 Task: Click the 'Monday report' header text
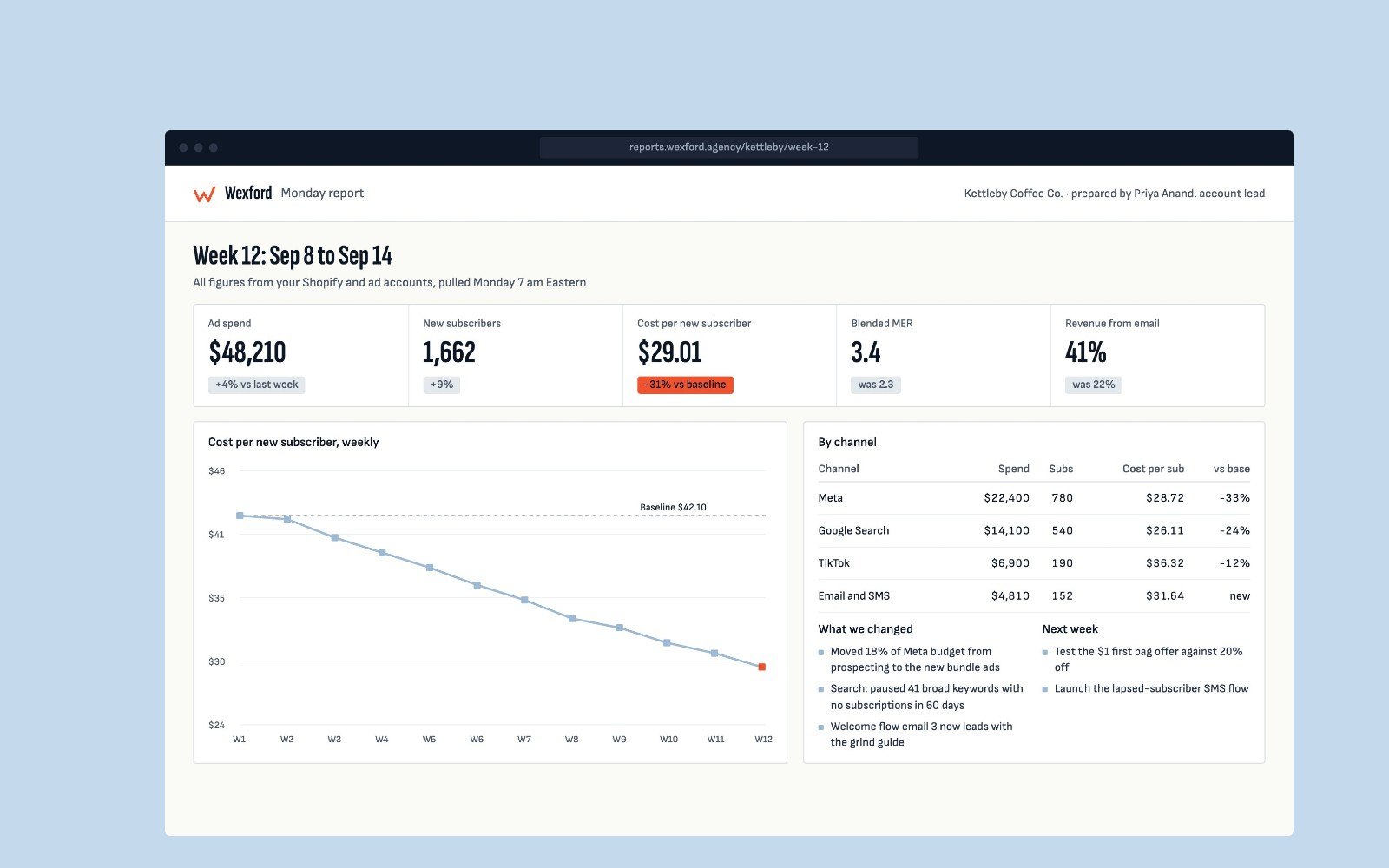[322, 194]
